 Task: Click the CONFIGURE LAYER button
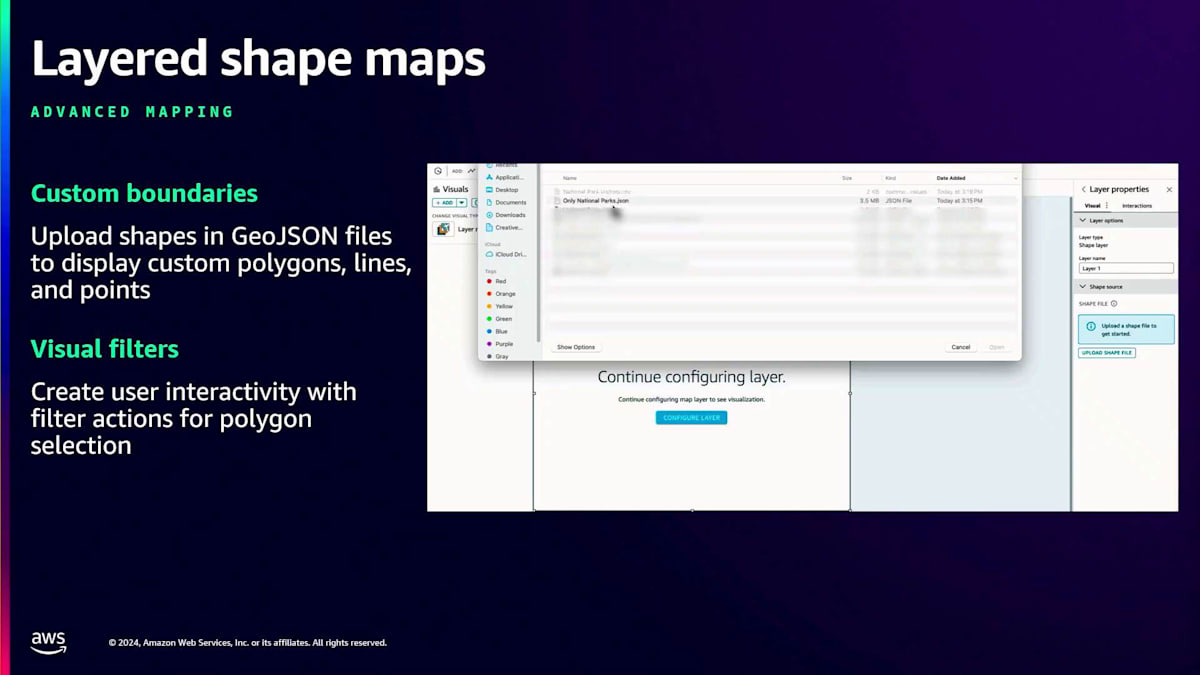[691, 417]
